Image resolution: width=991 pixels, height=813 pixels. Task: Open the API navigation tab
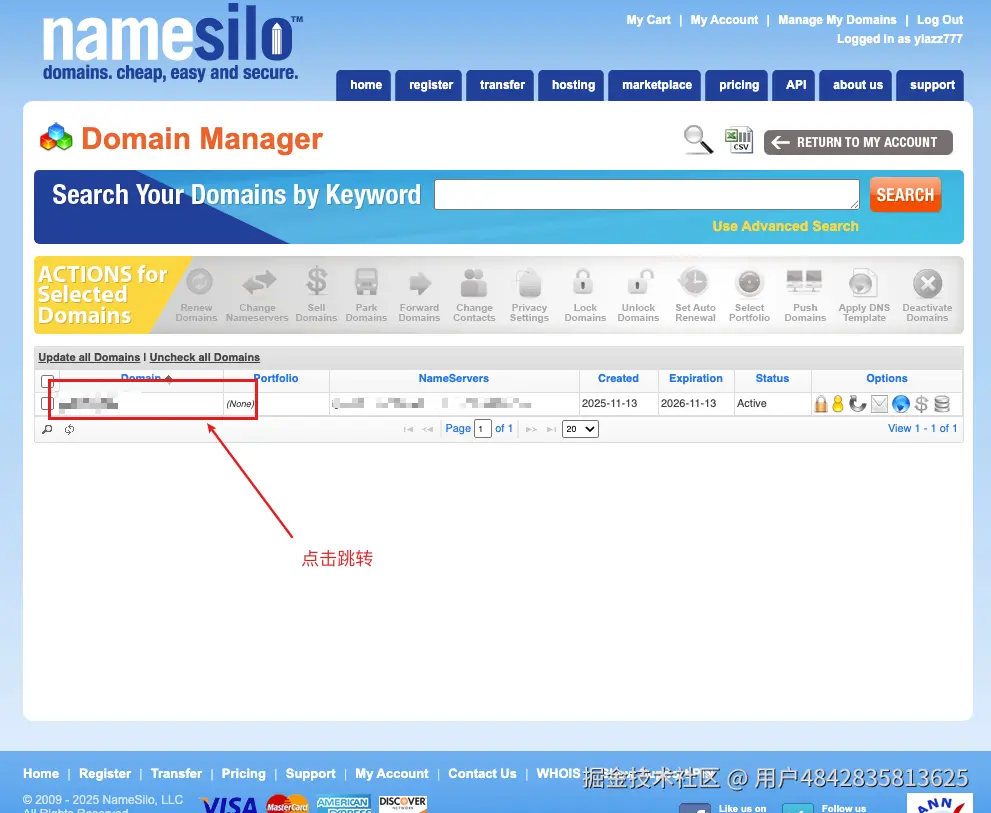[794, 85]
